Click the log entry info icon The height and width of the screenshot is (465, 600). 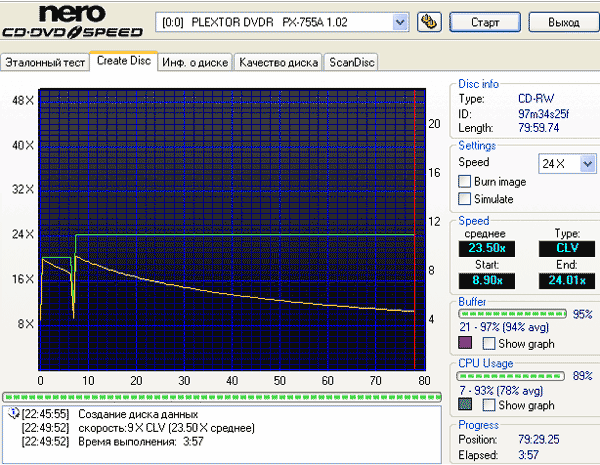coord(13,413)
